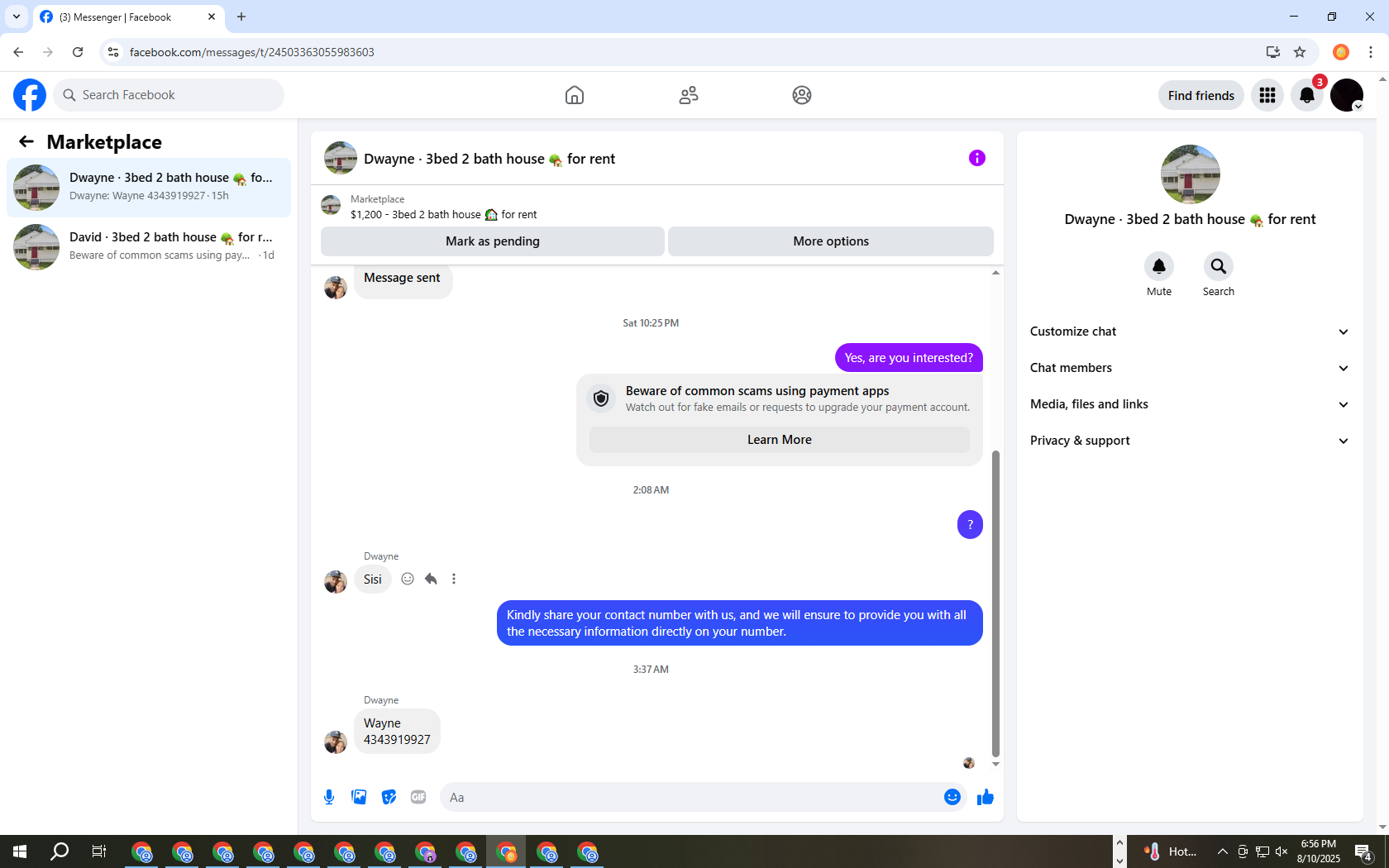The width and height of the screenshot is (1389, 868).
Task: Expand the Chat members section
Action: (1191, 368)
